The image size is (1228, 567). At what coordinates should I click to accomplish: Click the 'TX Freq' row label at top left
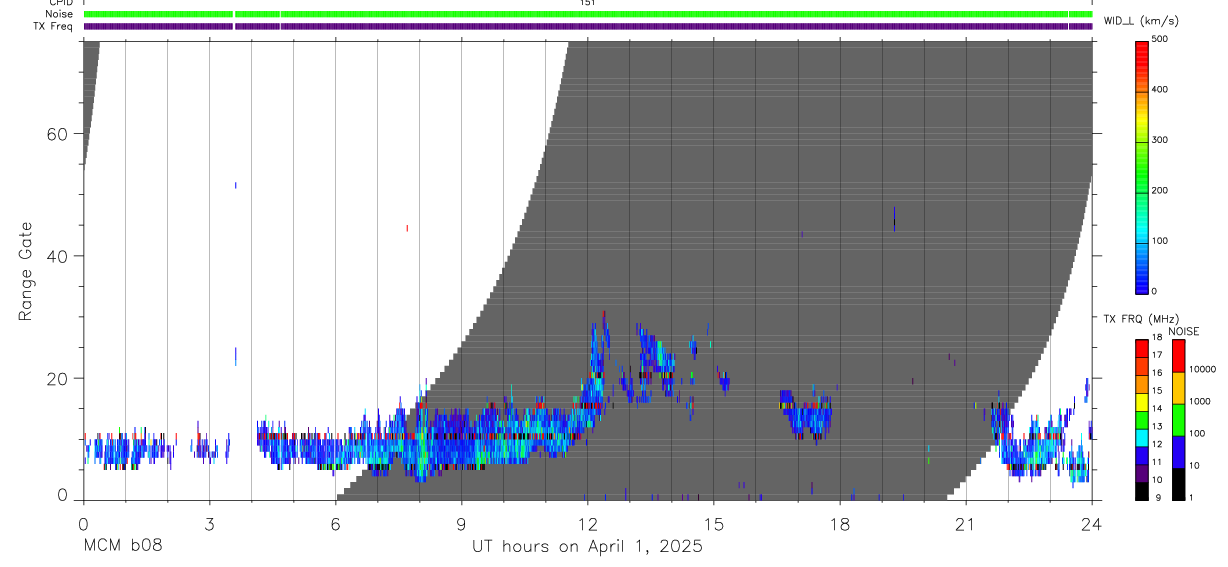click(x=53, y=26)
